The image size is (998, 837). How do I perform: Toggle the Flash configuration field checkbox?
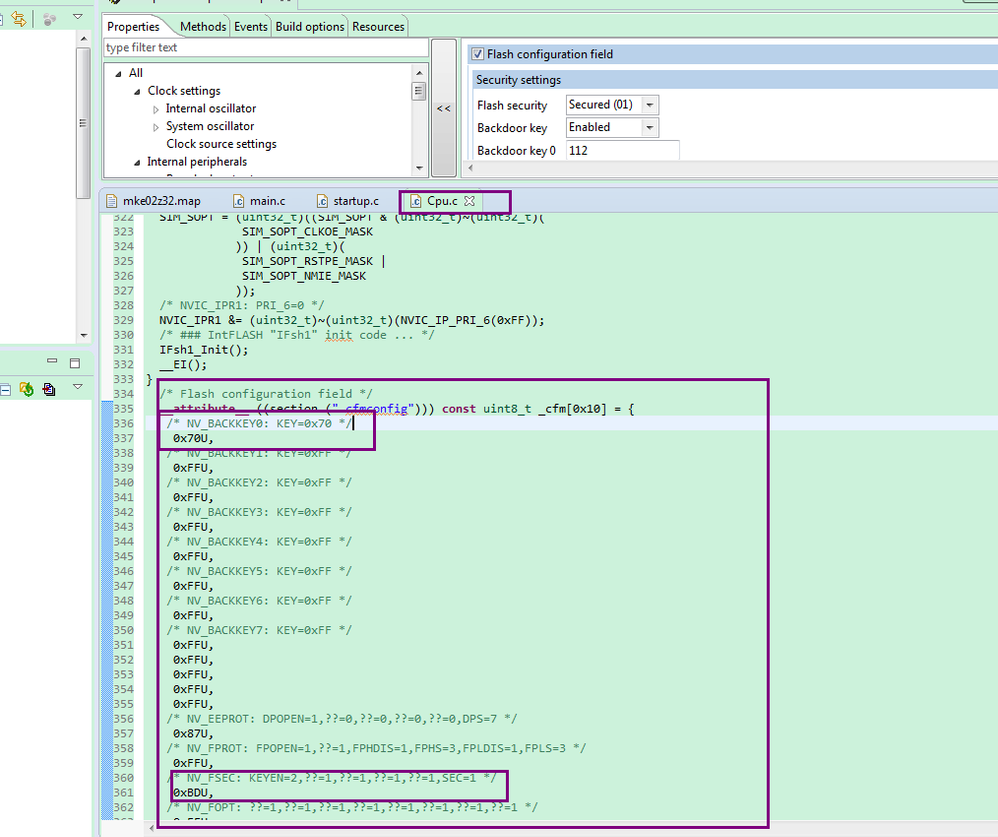477,54
